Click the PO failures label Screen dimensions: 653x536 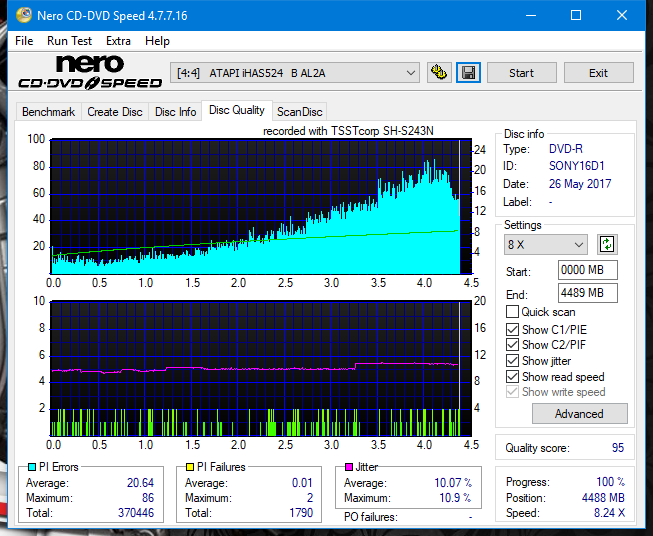371,517
